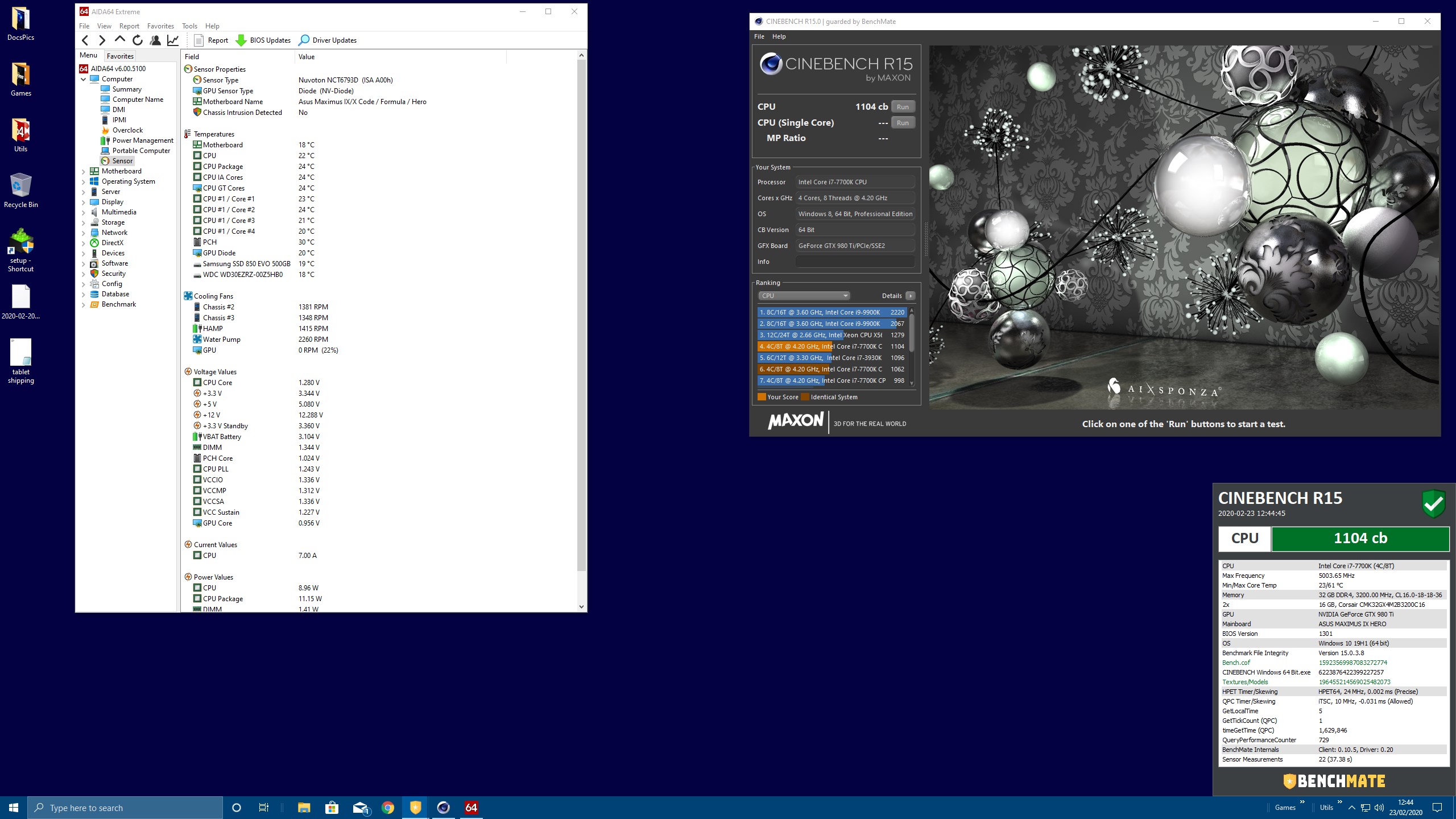Select the Utils desktop icon
This screenshot has width=1456, height=819.
tap(21, 135)
